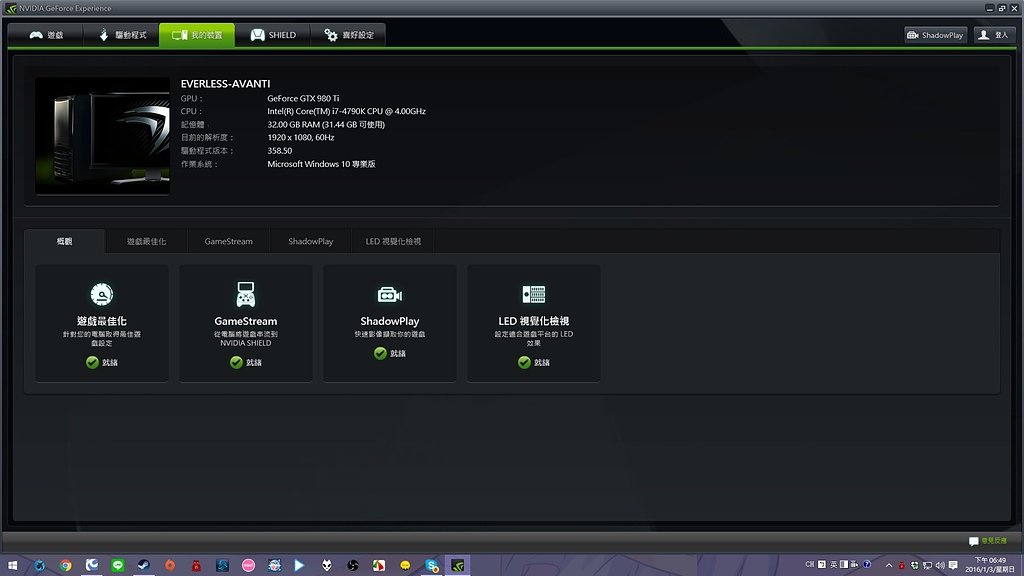Open the fox-face app in the taskbar
This screenshot has width=1024, height=576.
pyautogui.click(x=327, y=566)
